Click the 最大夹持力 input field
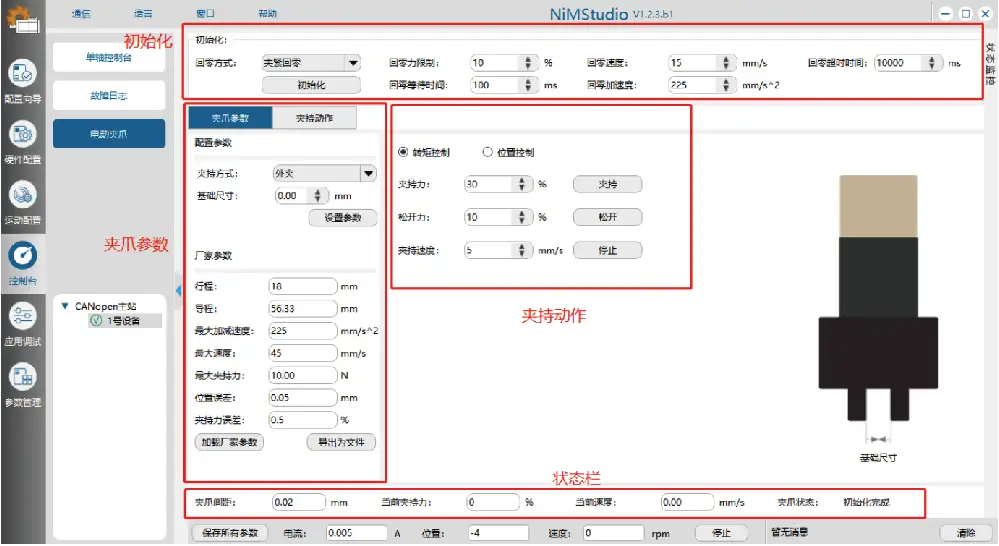The height and width of the screenshot is (546, 999). click(x=303, y=376)
